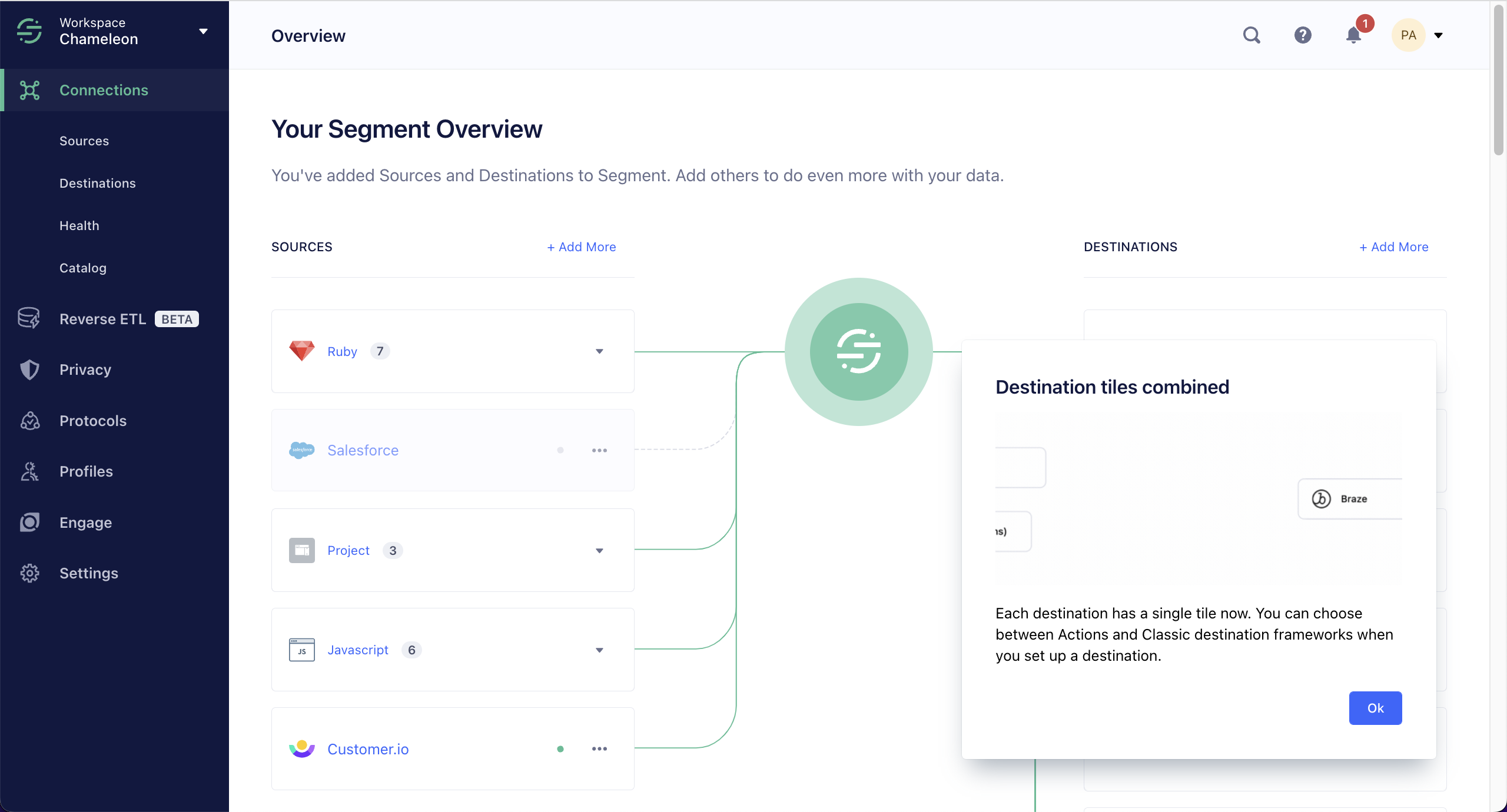Click the BETA badge next to Reverse ETL
Image resolution: width=1507 pixels, height=812 pixels.
click(x=177, y=319)
